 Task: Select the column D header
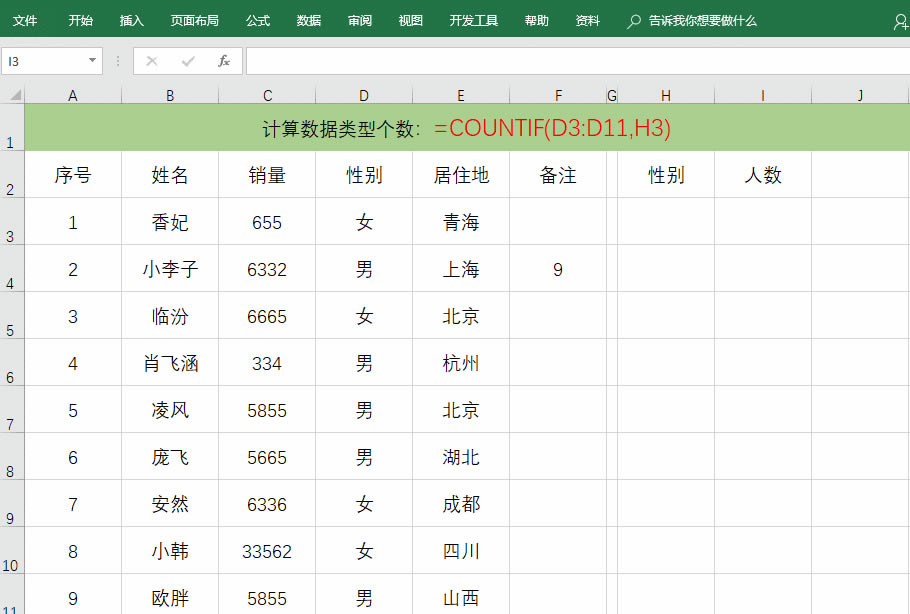coord(364,95)
